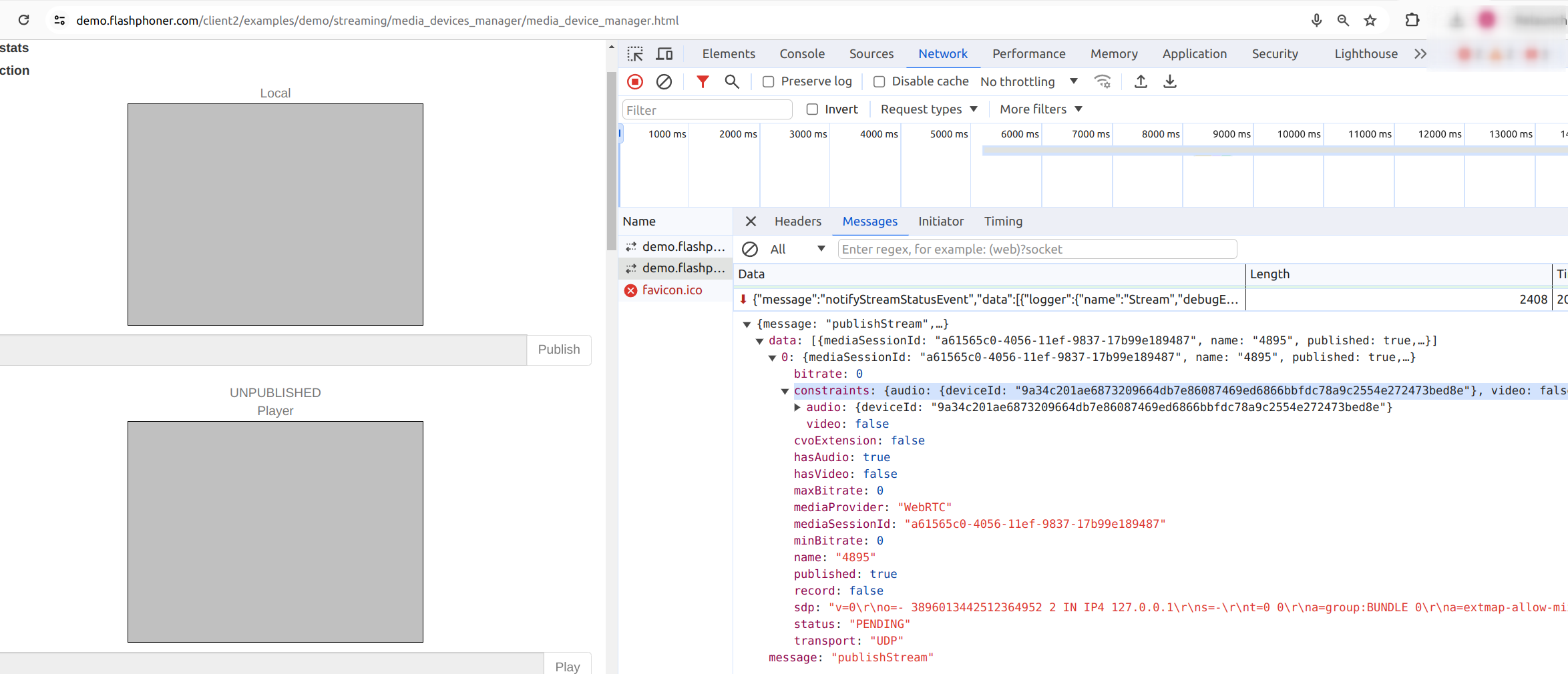Clear WebSocket messages with the clear icon
Viewport: 1568px width, 674px height.
click(750, 250)
